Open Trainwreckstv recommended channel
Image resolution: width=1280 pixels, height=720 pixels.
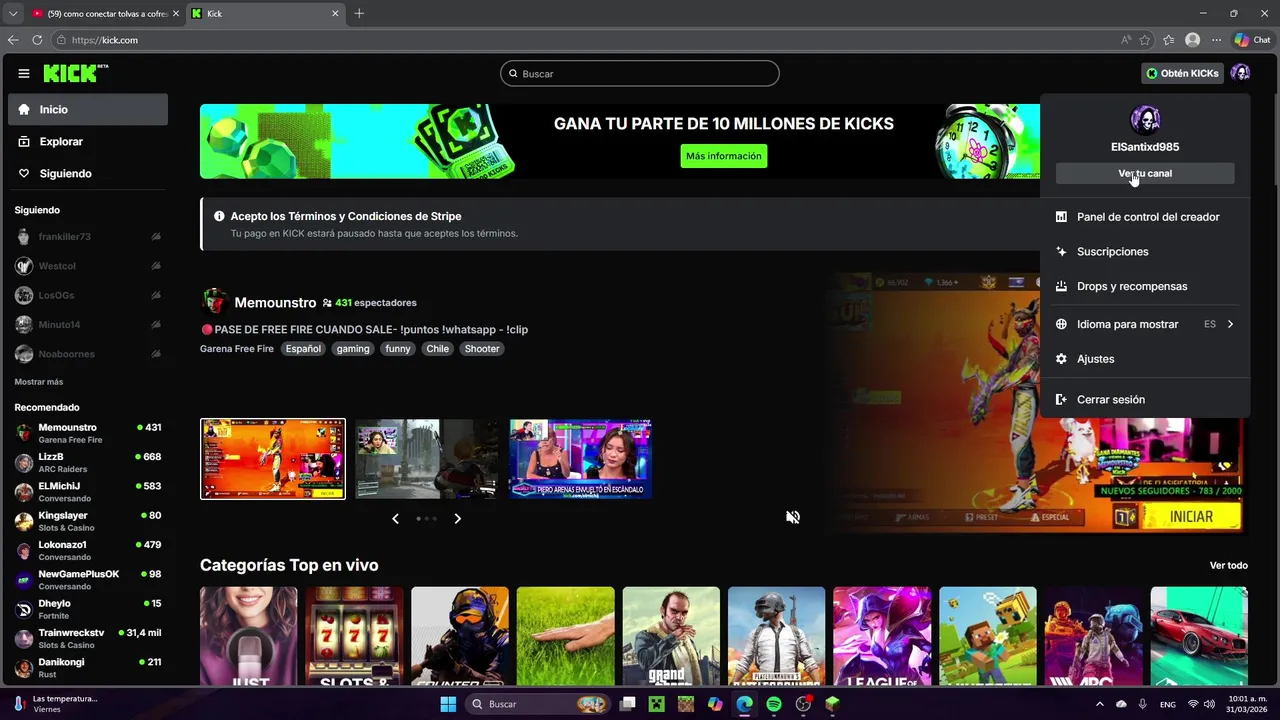(x=88, y=638)
